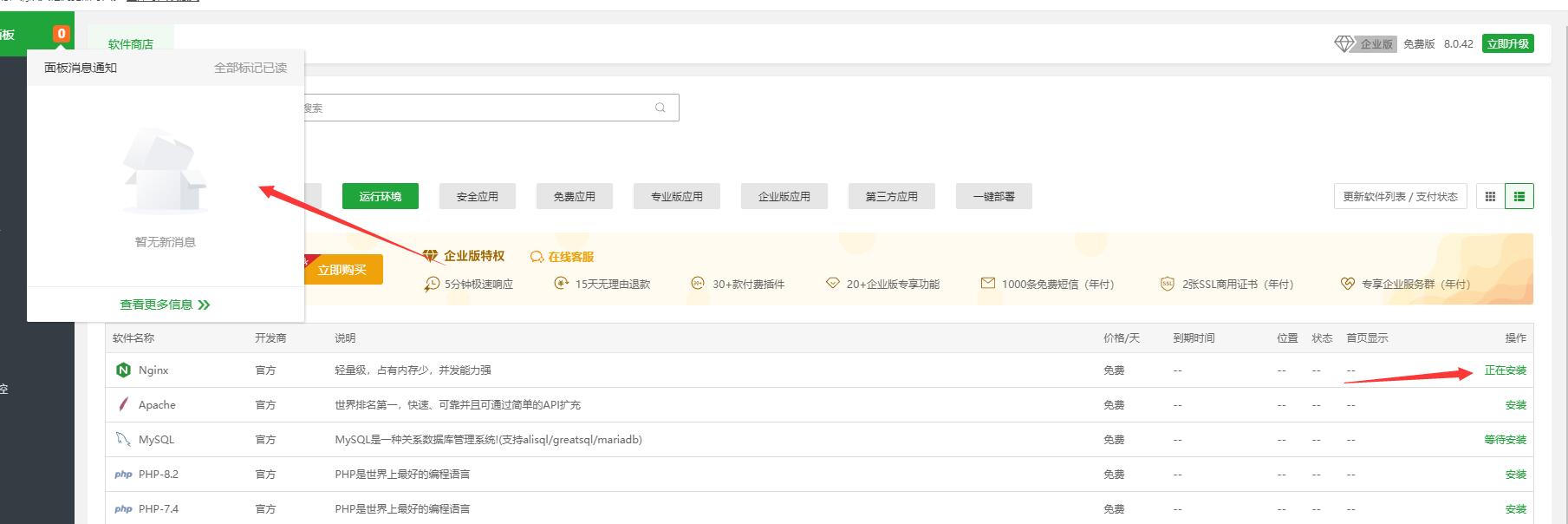The image size is (1568, 524).
Task: Click the PHP-8.2 logo icon
Action: coord(123,475)
